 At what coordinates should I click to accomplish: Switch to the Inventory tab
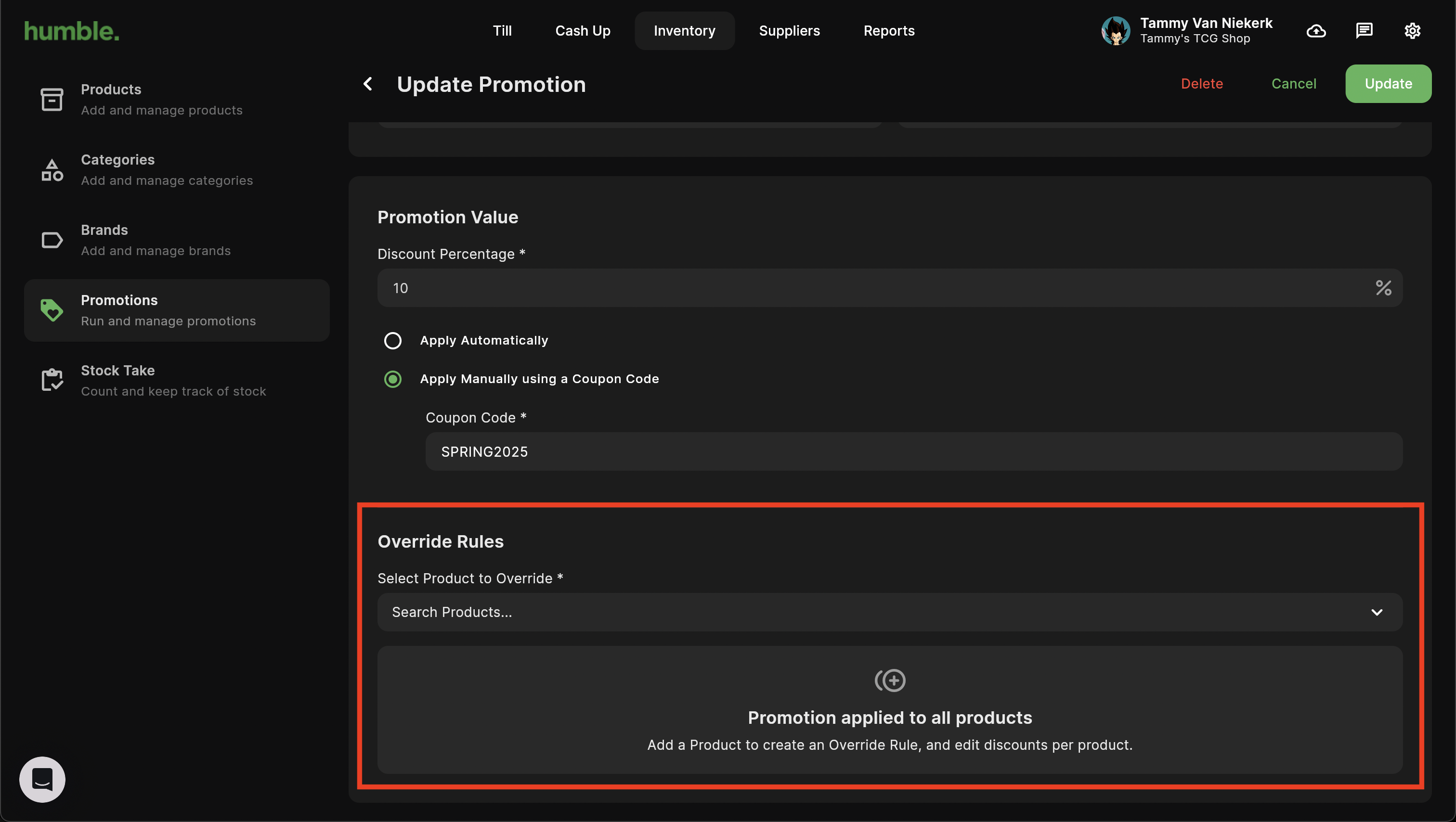point(685,30)
